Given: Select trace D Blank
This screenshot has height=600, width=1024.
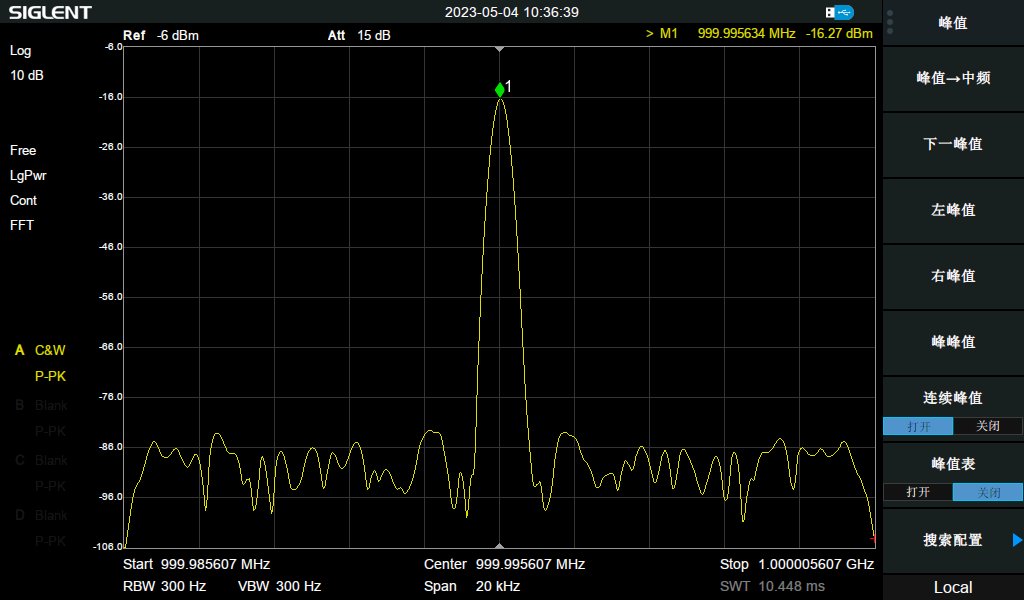Looking at the screenshot, I should (x=40, y=515).
